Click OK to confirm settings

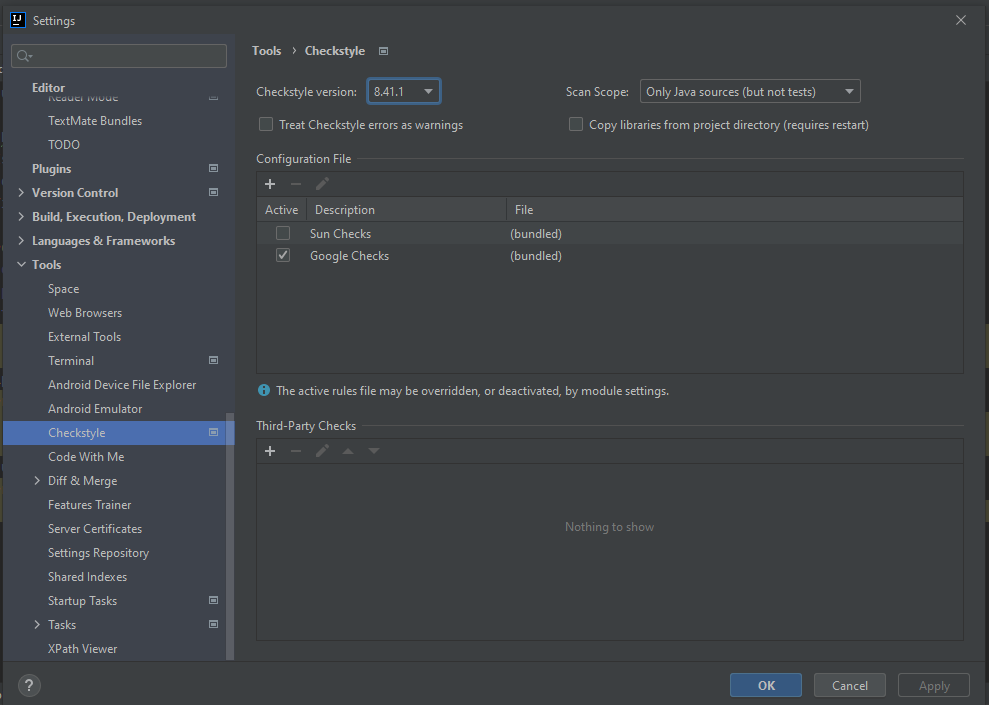coord(766,685)
